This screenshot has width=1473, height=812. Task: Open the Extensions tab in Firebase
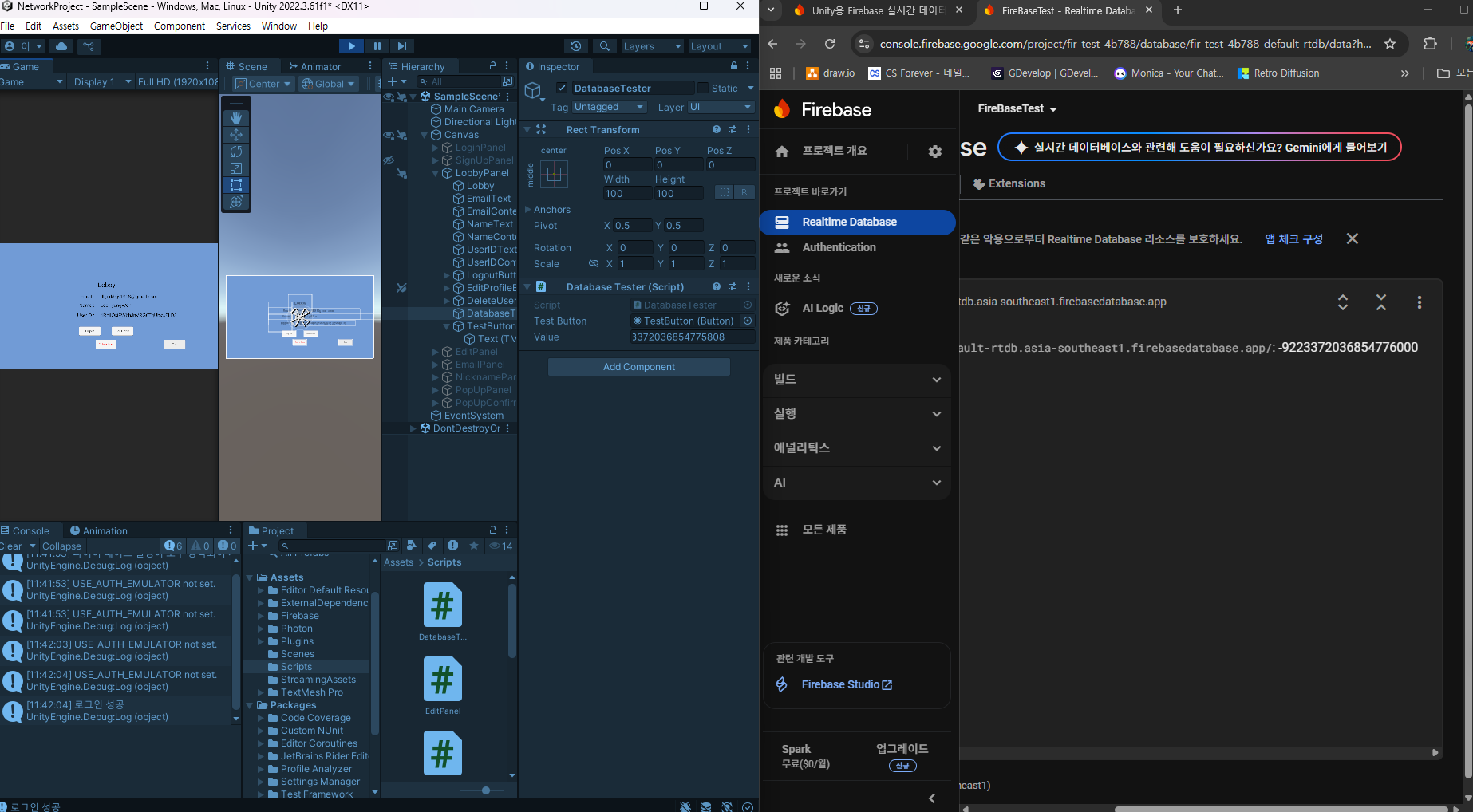(x=1009, y=184)
